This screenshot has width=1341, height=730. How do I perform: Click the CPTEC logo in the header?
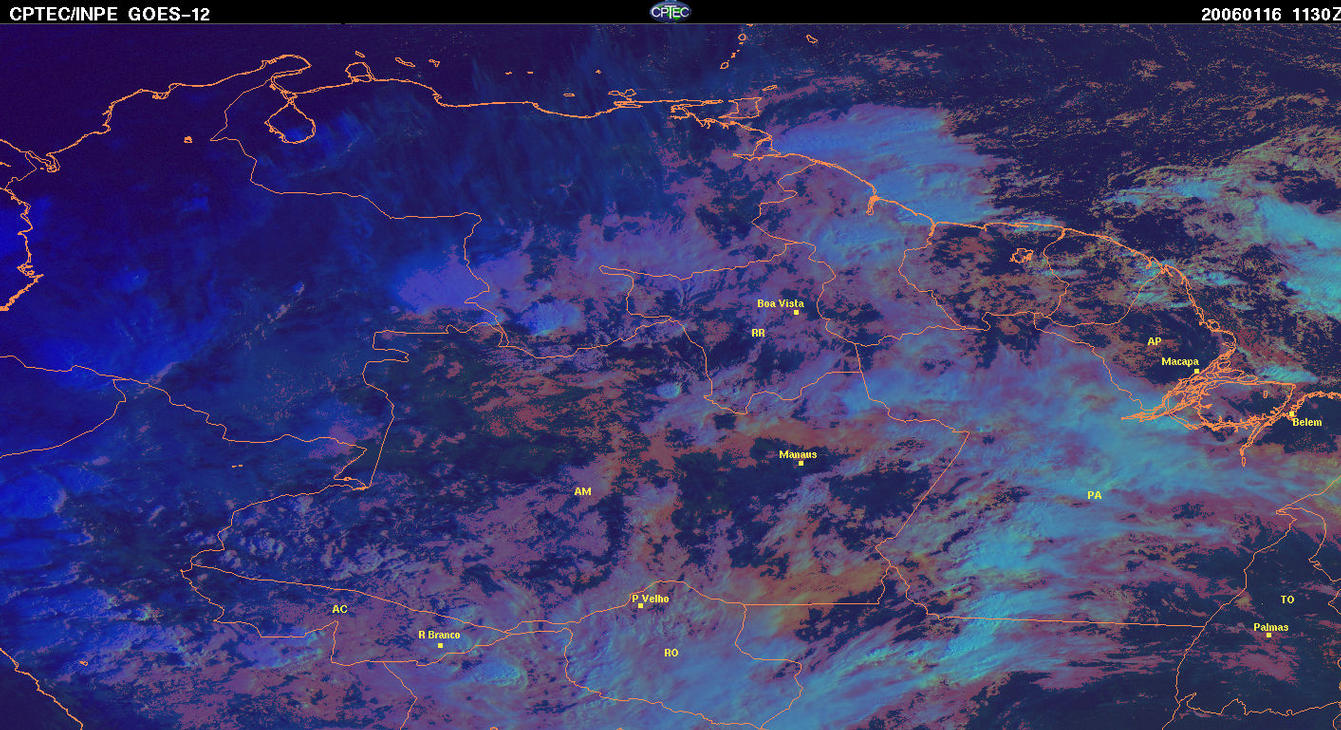pos(670,11)
